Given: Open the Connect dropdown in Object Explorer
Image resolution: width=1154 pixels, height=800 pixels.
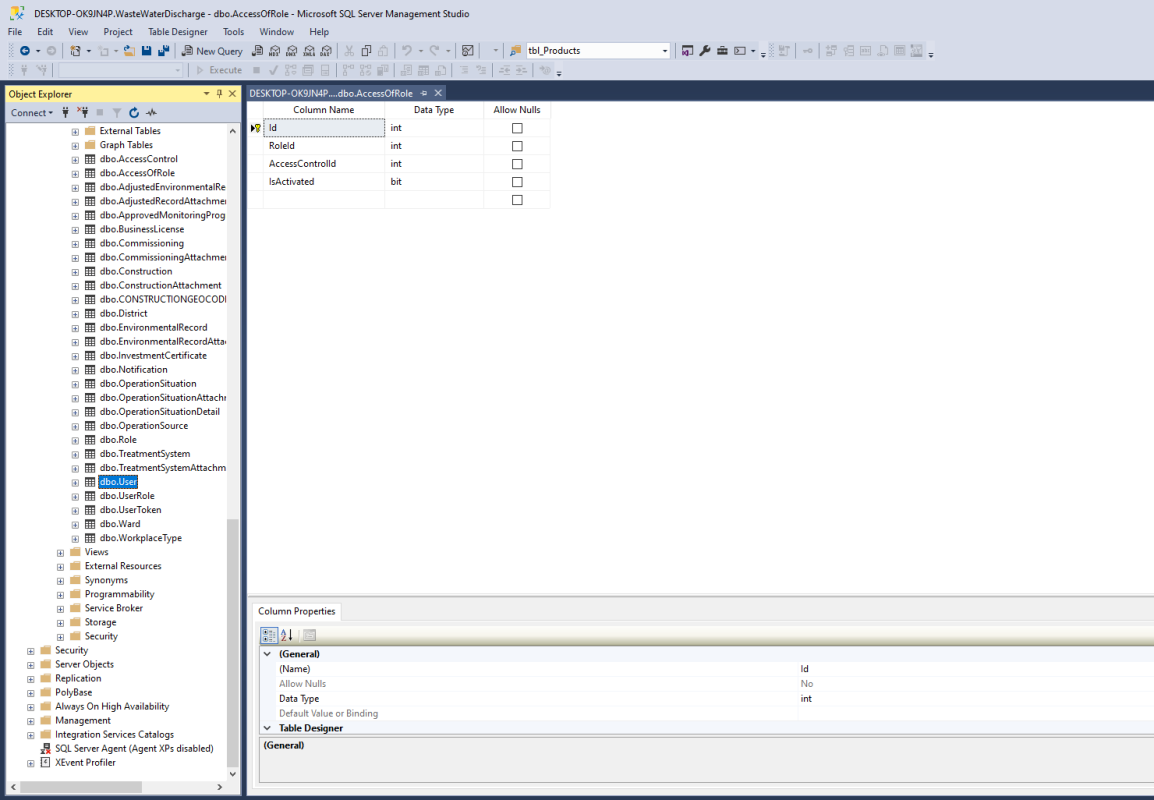Looking at the screenshot, I should click(x=33, y=113).
